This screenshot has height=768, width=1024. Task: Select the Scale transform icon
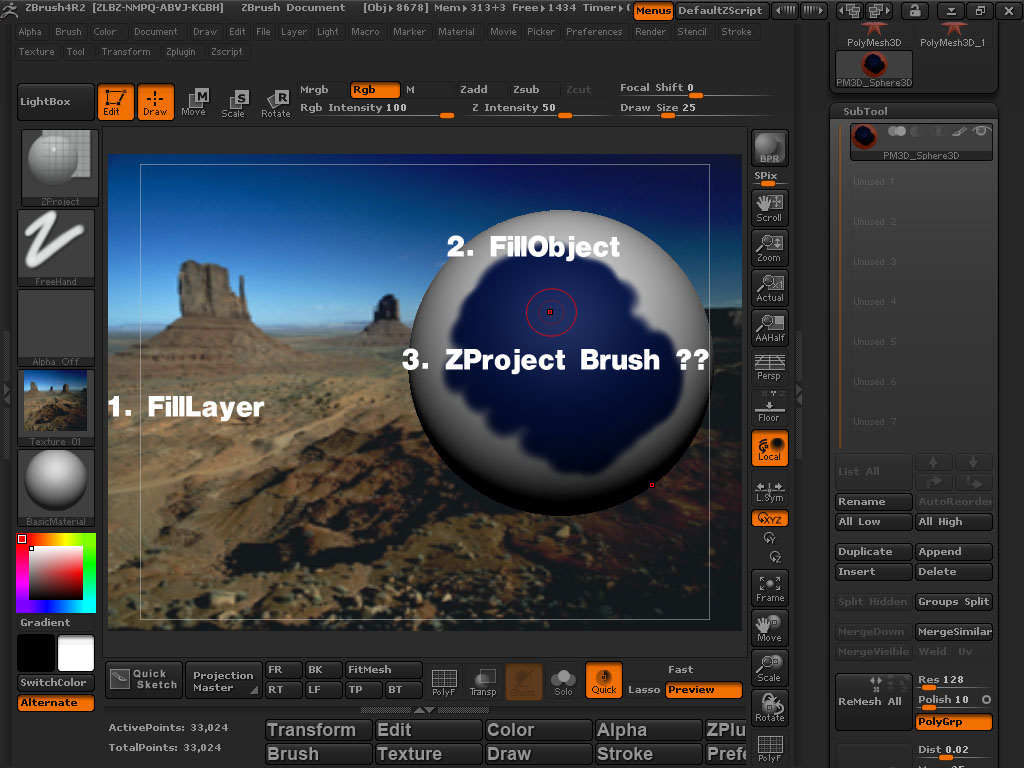233,103
